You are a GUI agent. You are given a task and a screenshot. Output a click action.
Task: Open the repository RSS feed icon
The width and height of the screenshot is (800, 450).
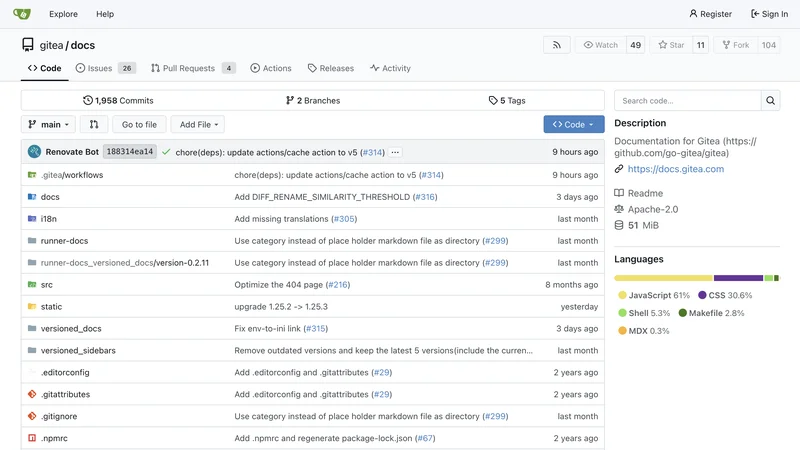point(557,45)
